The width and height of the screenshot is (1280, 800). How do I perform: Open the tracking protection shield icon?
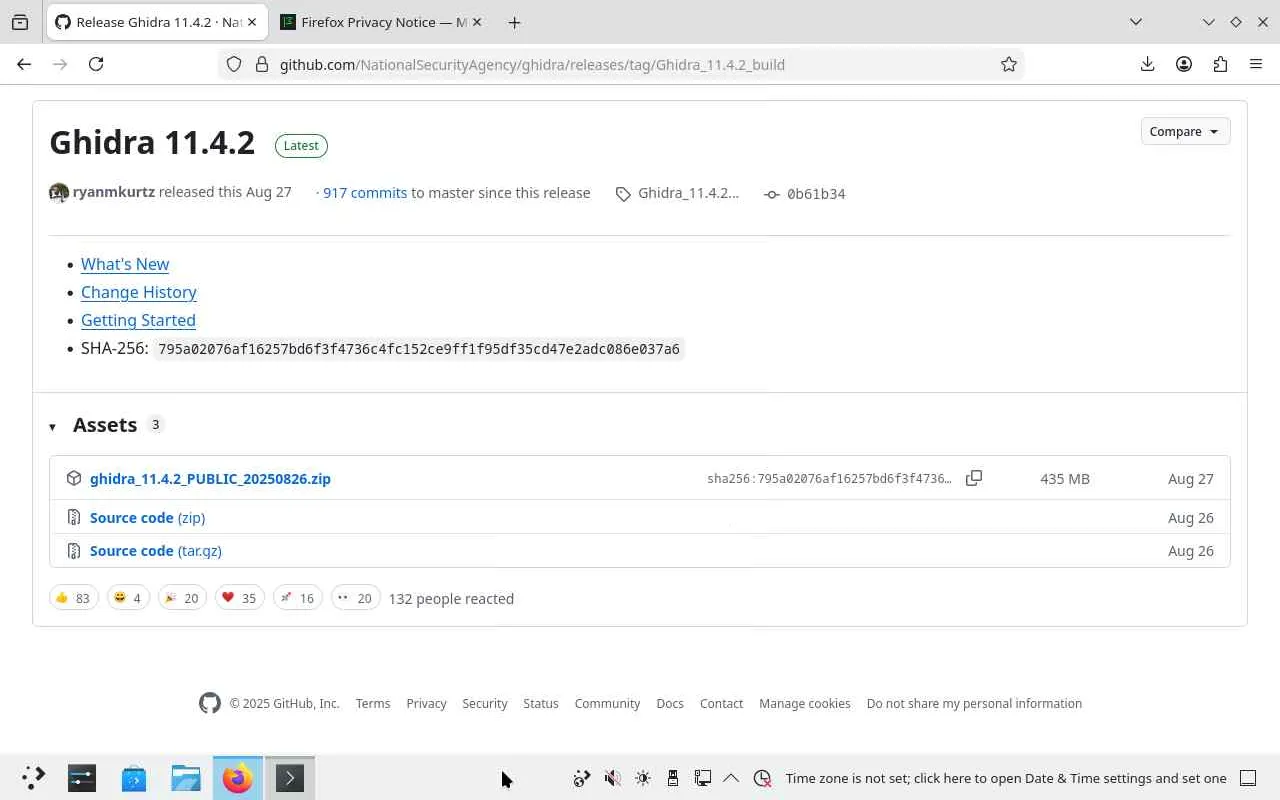(x=234, y=64)
